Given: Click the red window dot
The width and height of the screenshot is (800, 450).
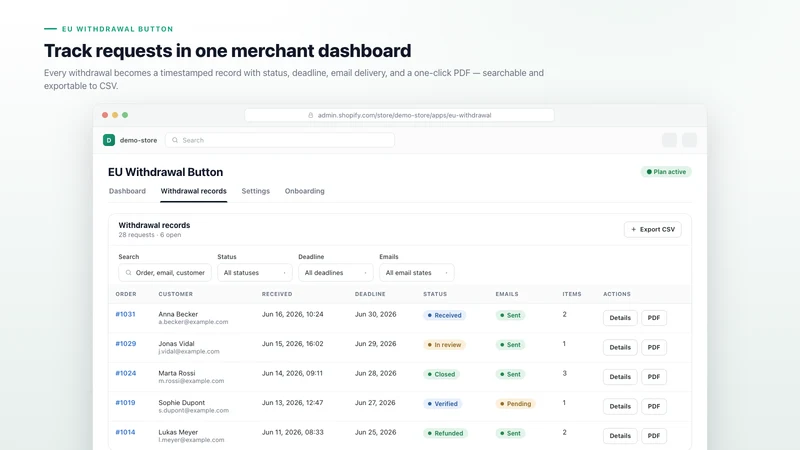Looking at the screenshot, I should tap(105, 115).
